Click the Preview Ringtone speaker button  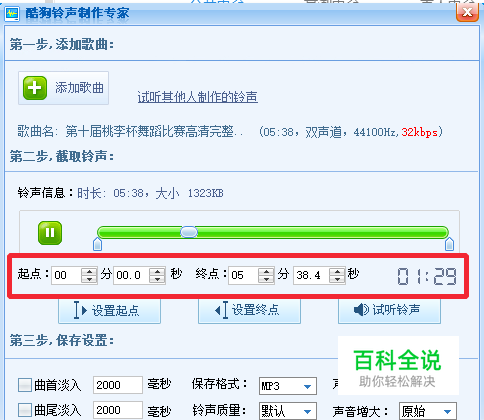point(390,311)
